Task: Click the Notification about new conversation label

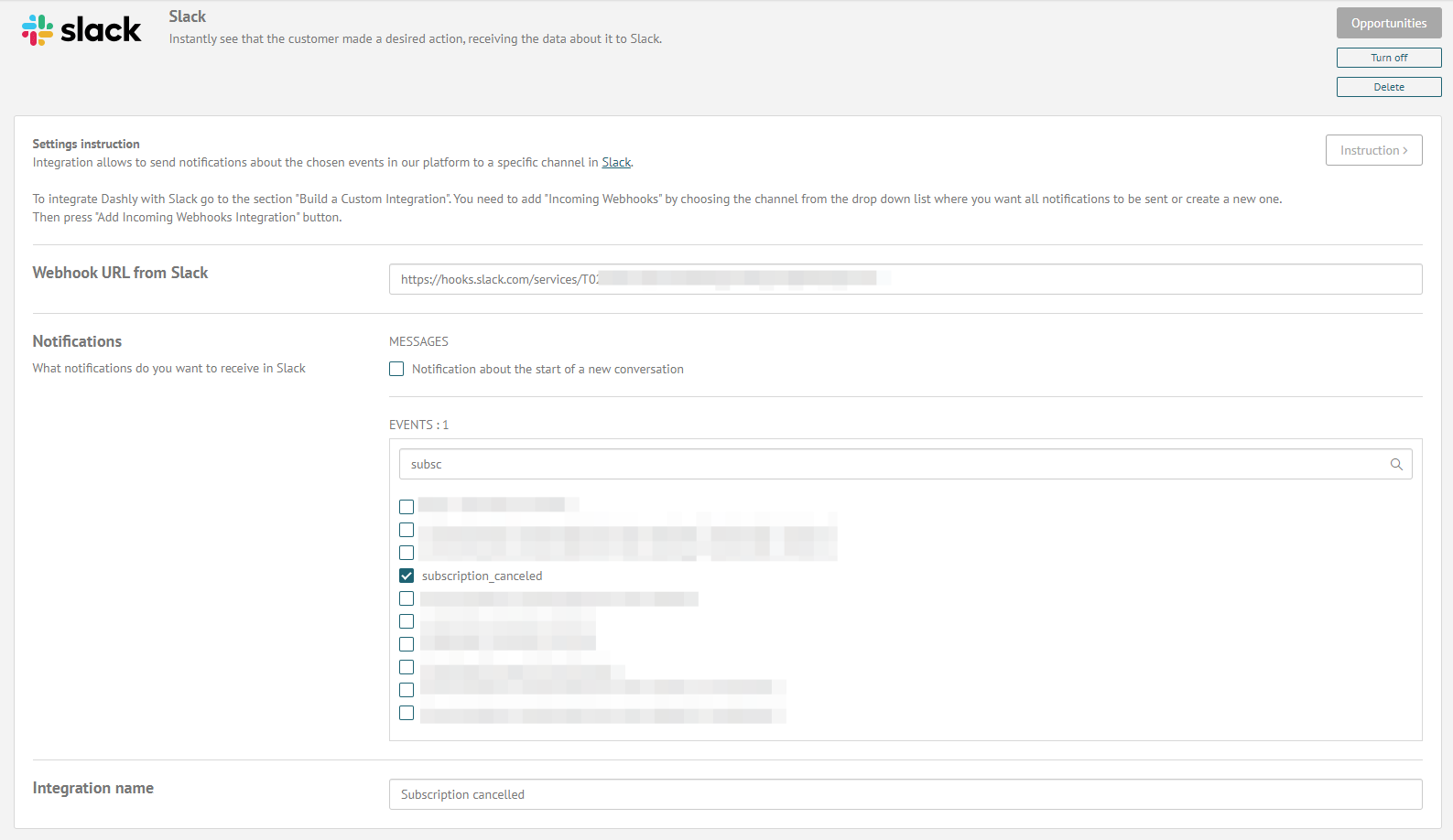Action: (x=548, y=369)
